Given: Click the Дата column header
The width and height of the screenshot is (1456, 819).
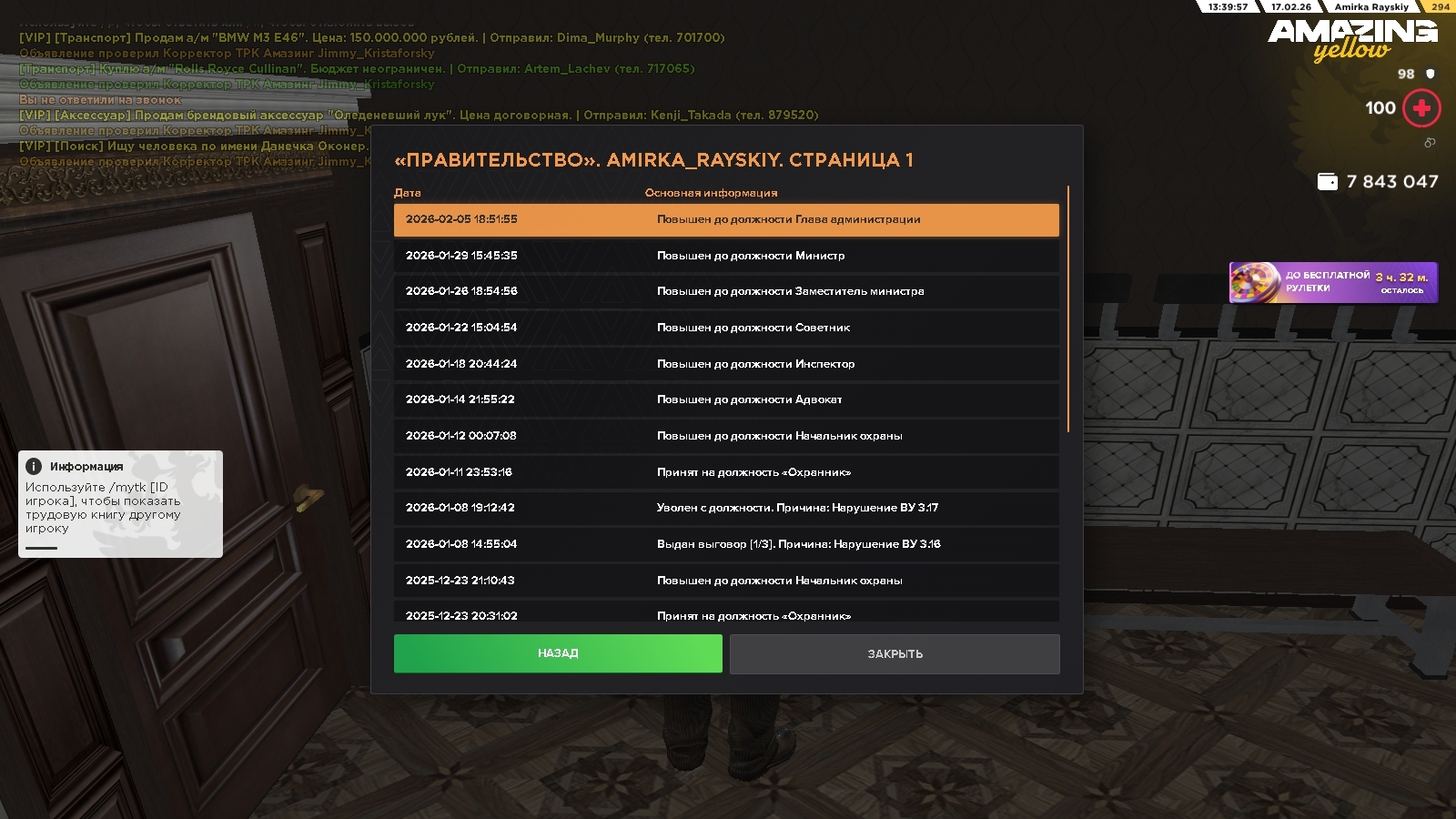Looking at the screenshot, I should pos(408,193).
